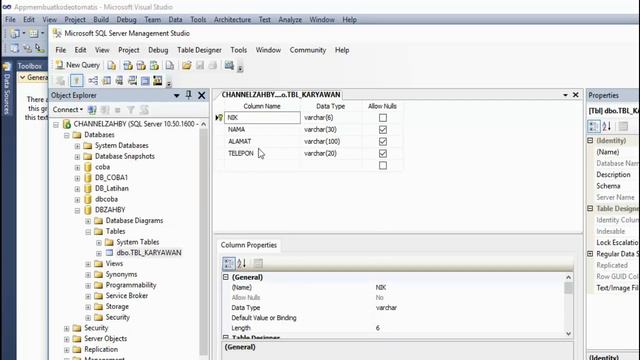This screenshot has height=360, width=640.
Task: Open the Connect dropdown in Object Explorer
Action: tap(68, 110)
